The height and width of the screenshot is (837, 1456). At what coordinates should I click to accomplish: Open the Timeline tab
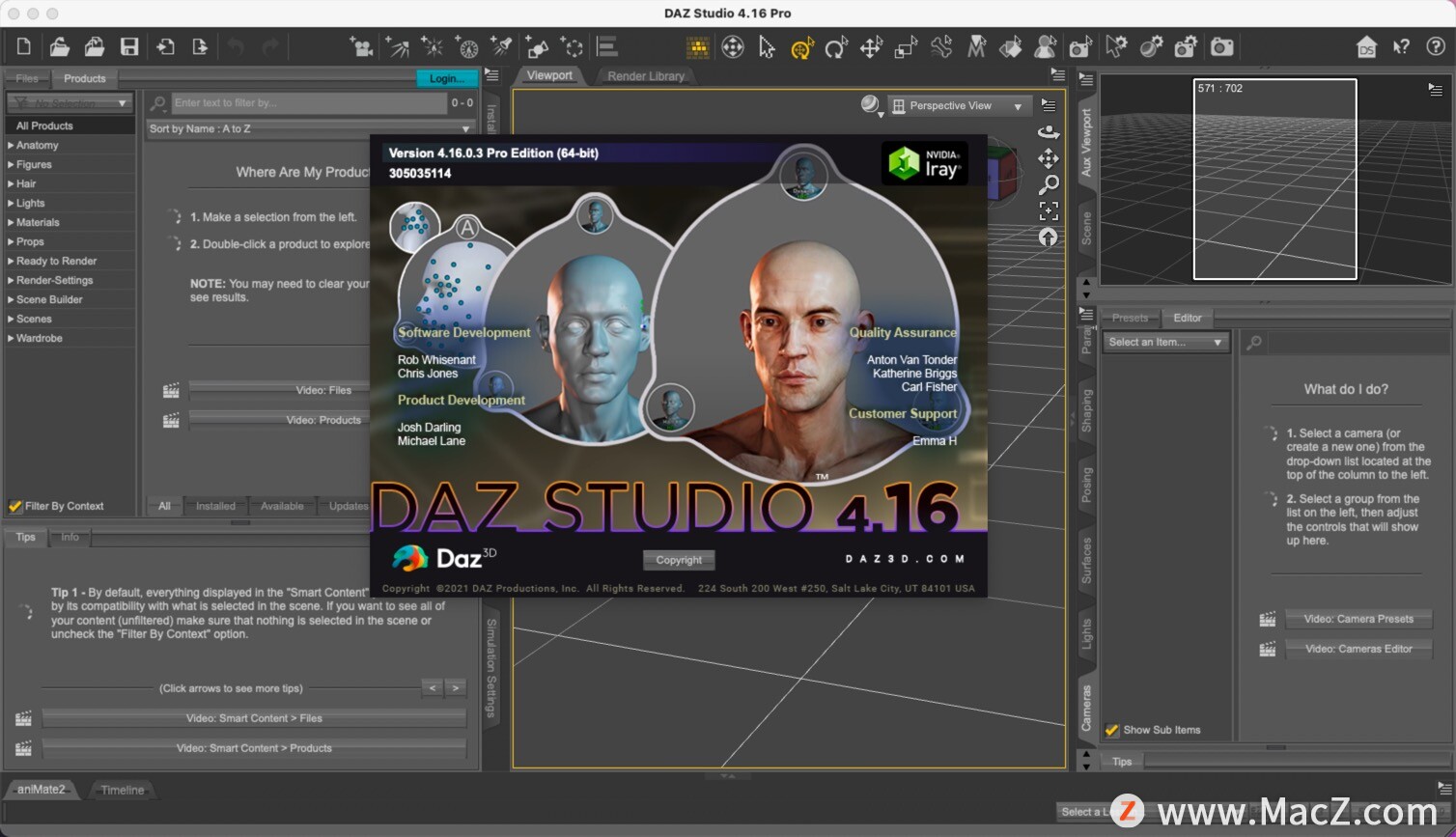pos(123,790)
